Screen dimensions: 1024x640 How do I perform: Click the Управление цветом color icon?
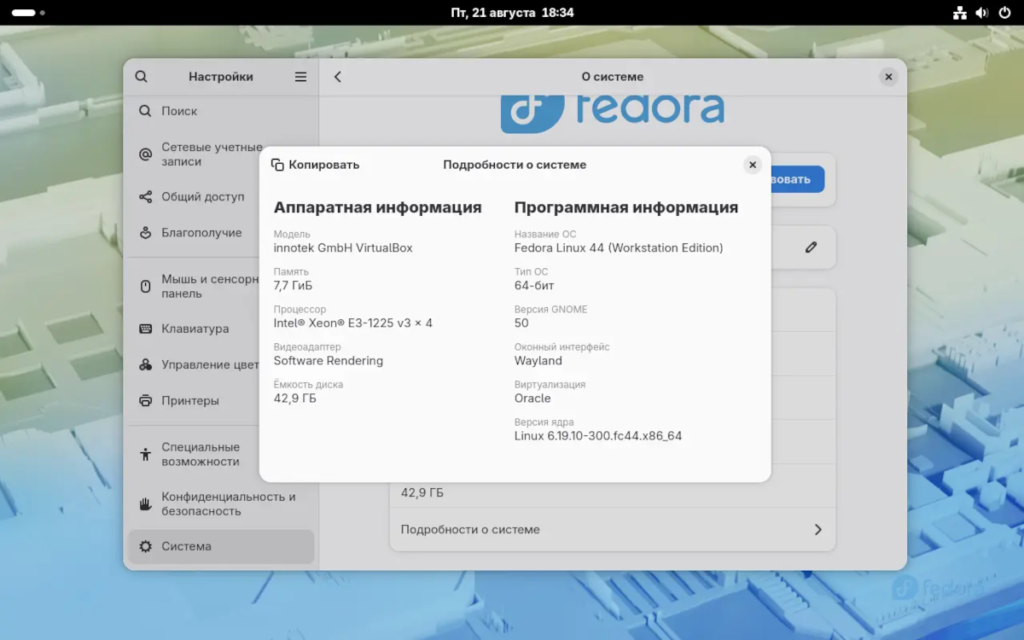145,364
